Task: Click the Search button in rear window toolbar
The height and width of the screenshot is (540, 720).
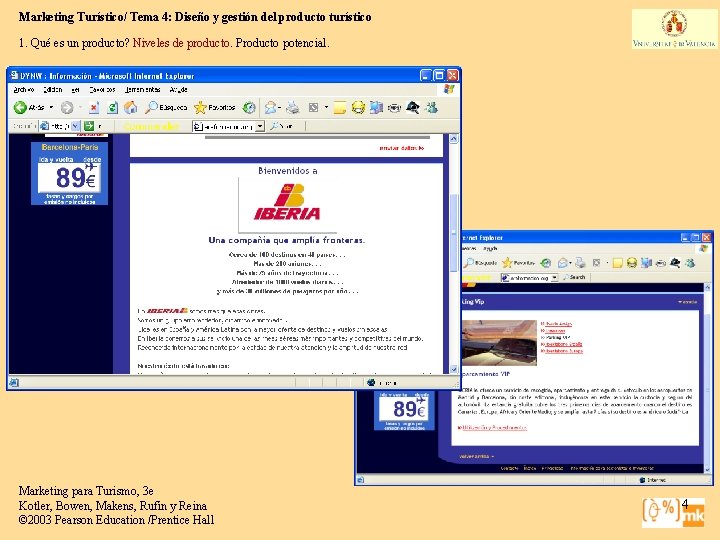Action: (x=574, y=277)
